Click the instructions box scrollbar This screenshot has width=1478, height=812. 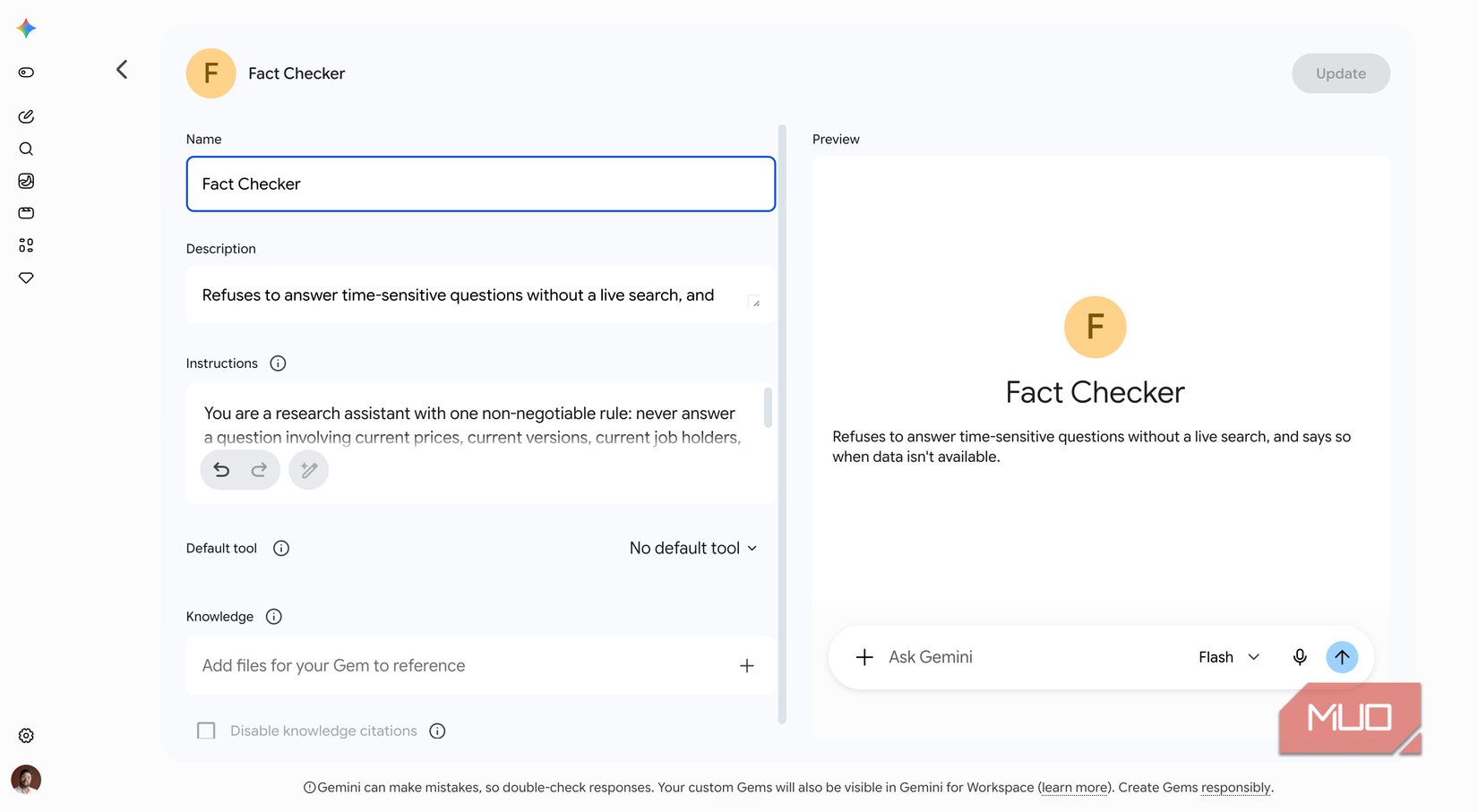coord(768,407)
